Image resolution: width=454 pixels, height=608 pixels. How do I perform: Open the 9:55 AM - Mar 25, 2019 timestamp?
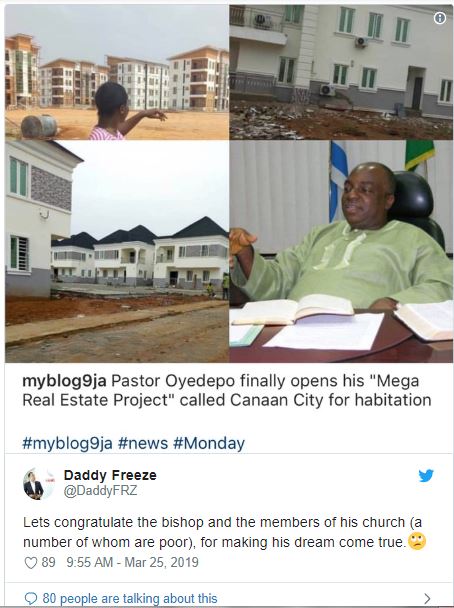(132, 562)
